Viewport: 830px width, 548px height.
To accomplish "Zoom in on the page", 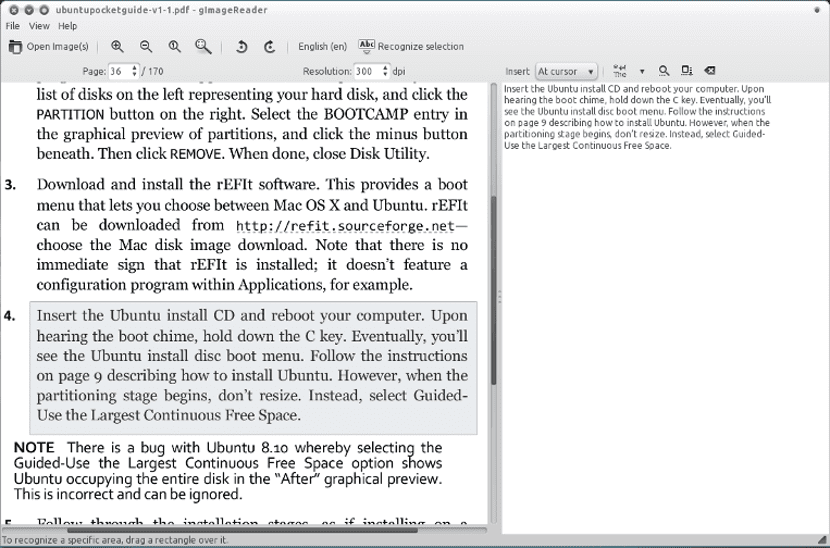I will click(x=118, y=47).
